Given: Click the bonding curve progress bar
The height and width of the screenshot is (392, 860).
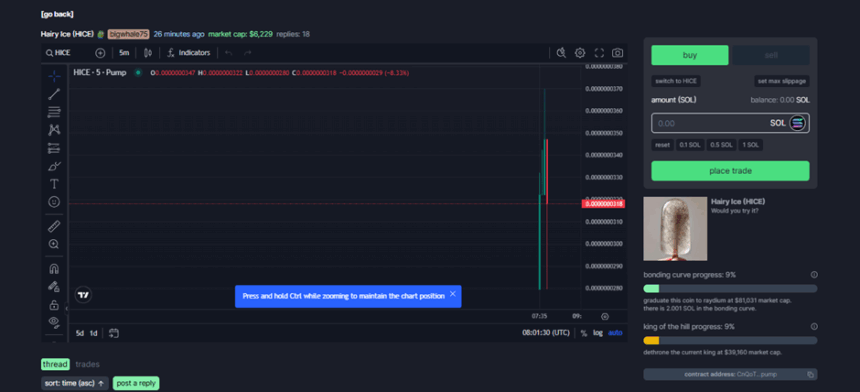Looking at the screenshot, I should click(x=730, y=288).
